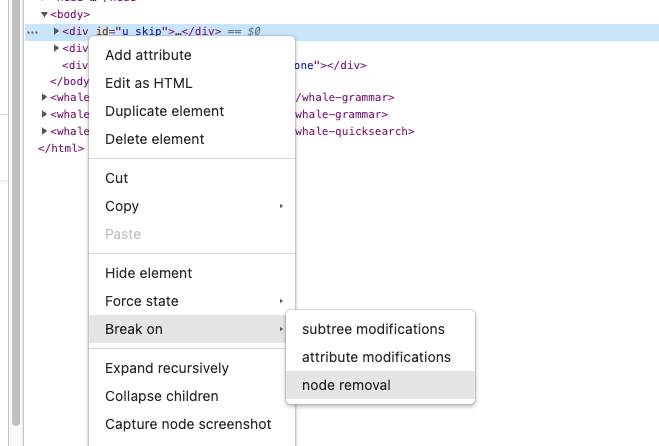The height and width of the screenshot is (446, 659).
Task: Click the ellipsis icon beside the selected row
Action: 33,32
